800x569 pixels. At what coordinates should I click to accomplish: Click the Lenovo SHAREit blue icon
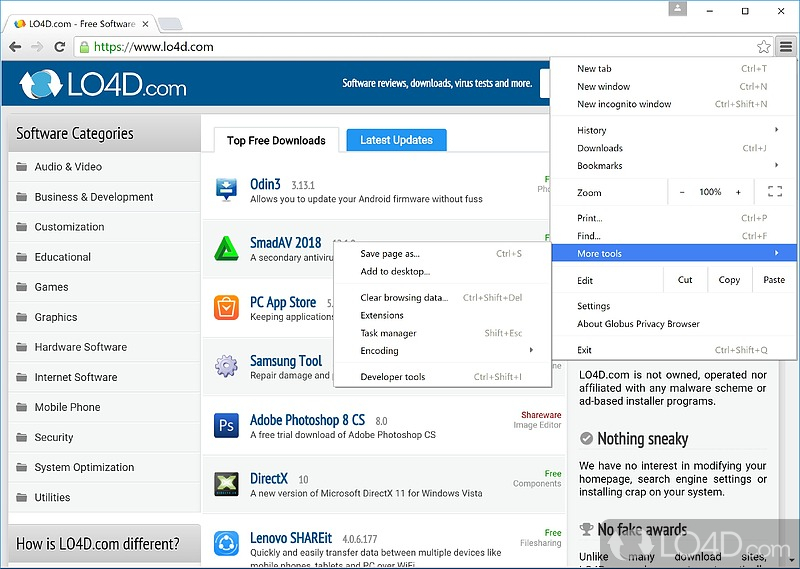(226, 543)
